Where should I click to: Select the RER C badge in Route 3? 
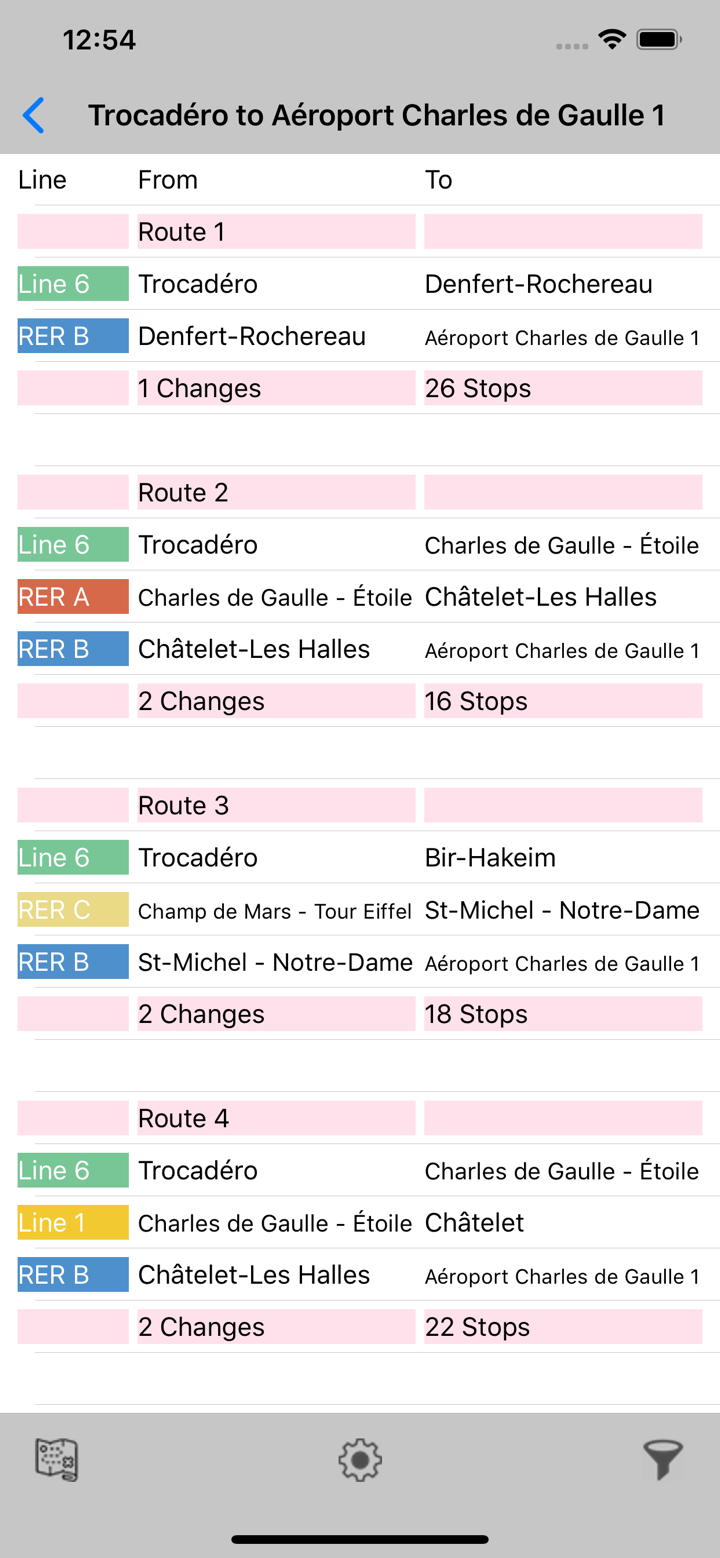tap(72, 909)
